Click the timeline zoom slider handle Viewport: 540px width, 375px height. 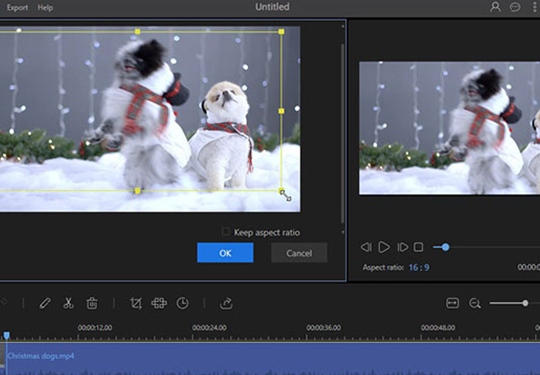point(525,303)
